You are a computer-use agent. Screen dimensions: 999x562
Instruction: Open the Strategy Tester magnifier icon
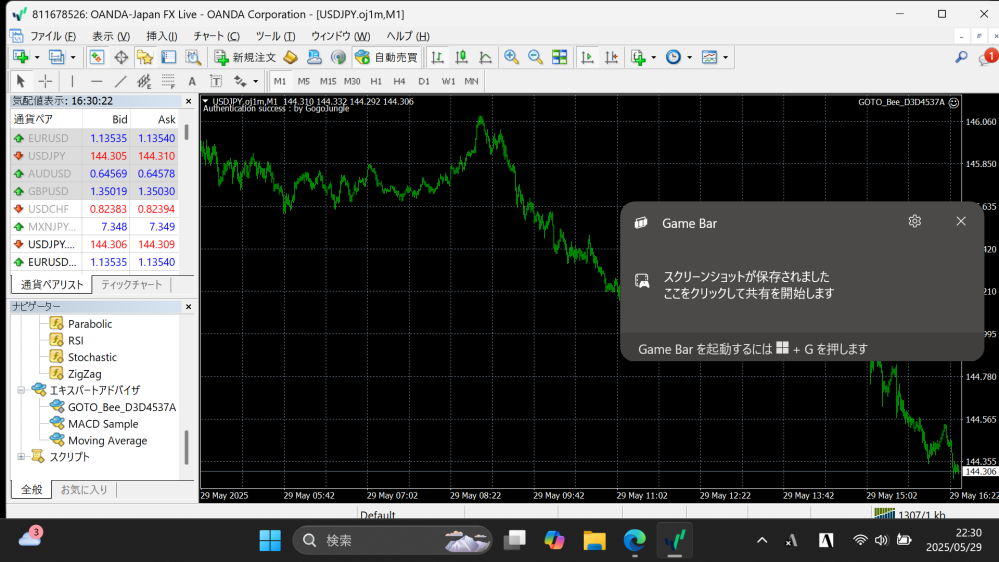pos(193,57)
